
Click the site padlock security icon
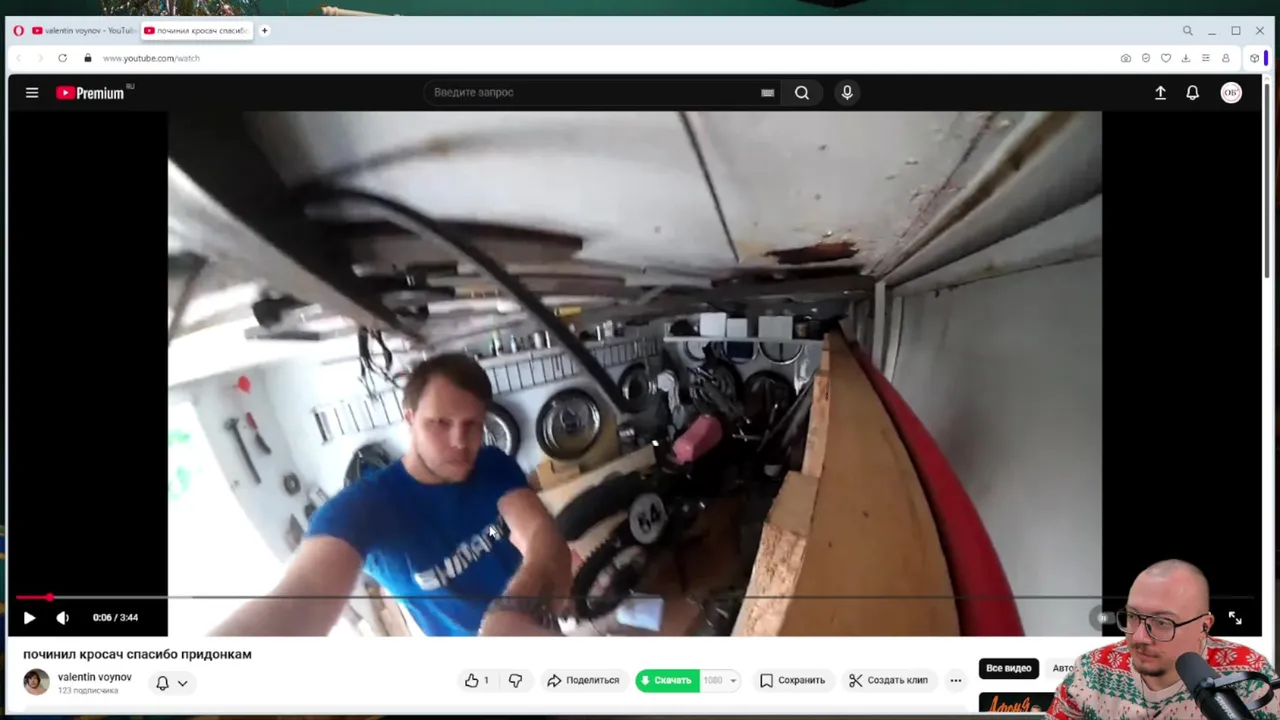click(x=88, y=58)
